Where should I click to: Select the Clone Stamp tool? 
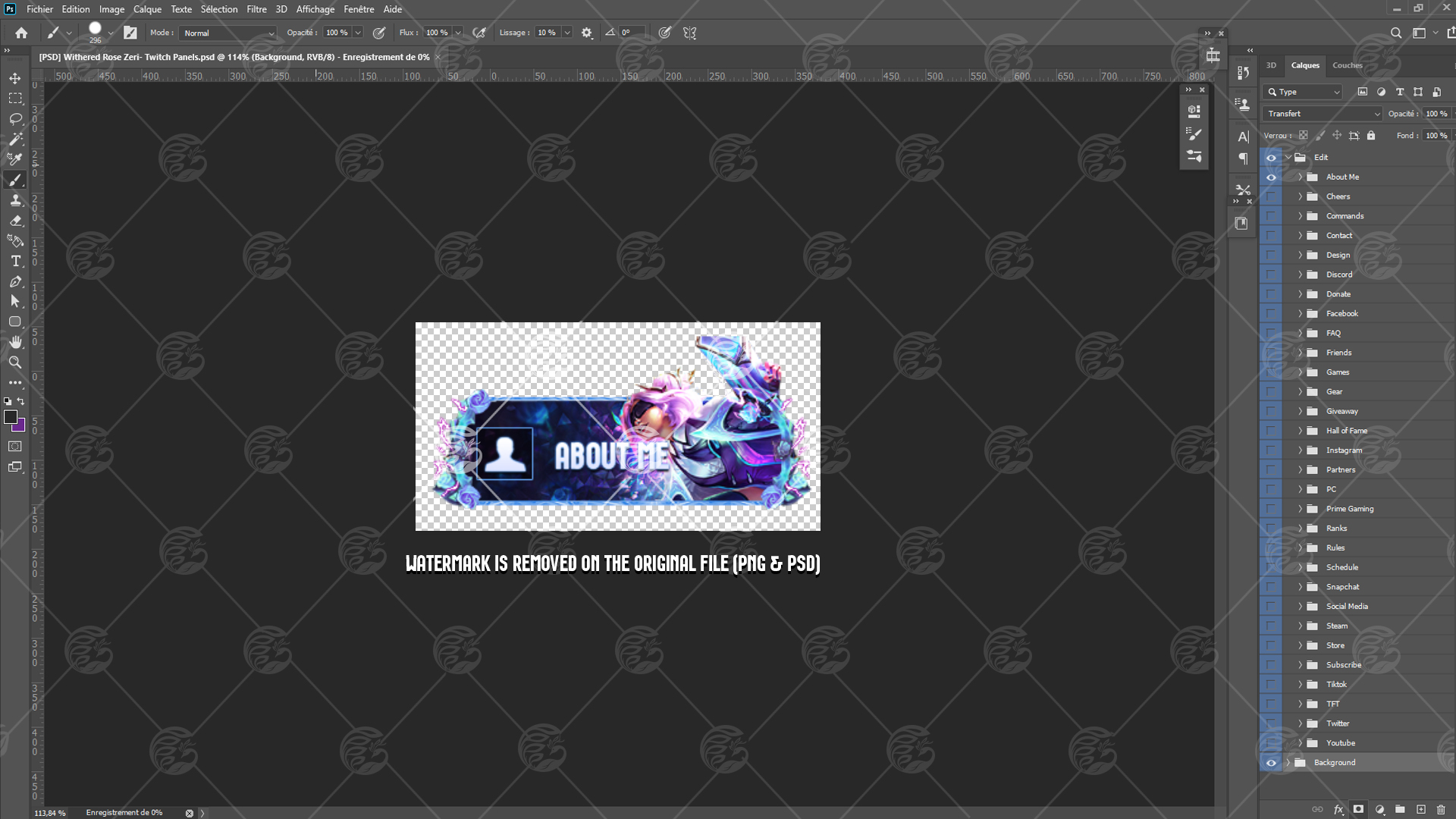click(15, 200)
